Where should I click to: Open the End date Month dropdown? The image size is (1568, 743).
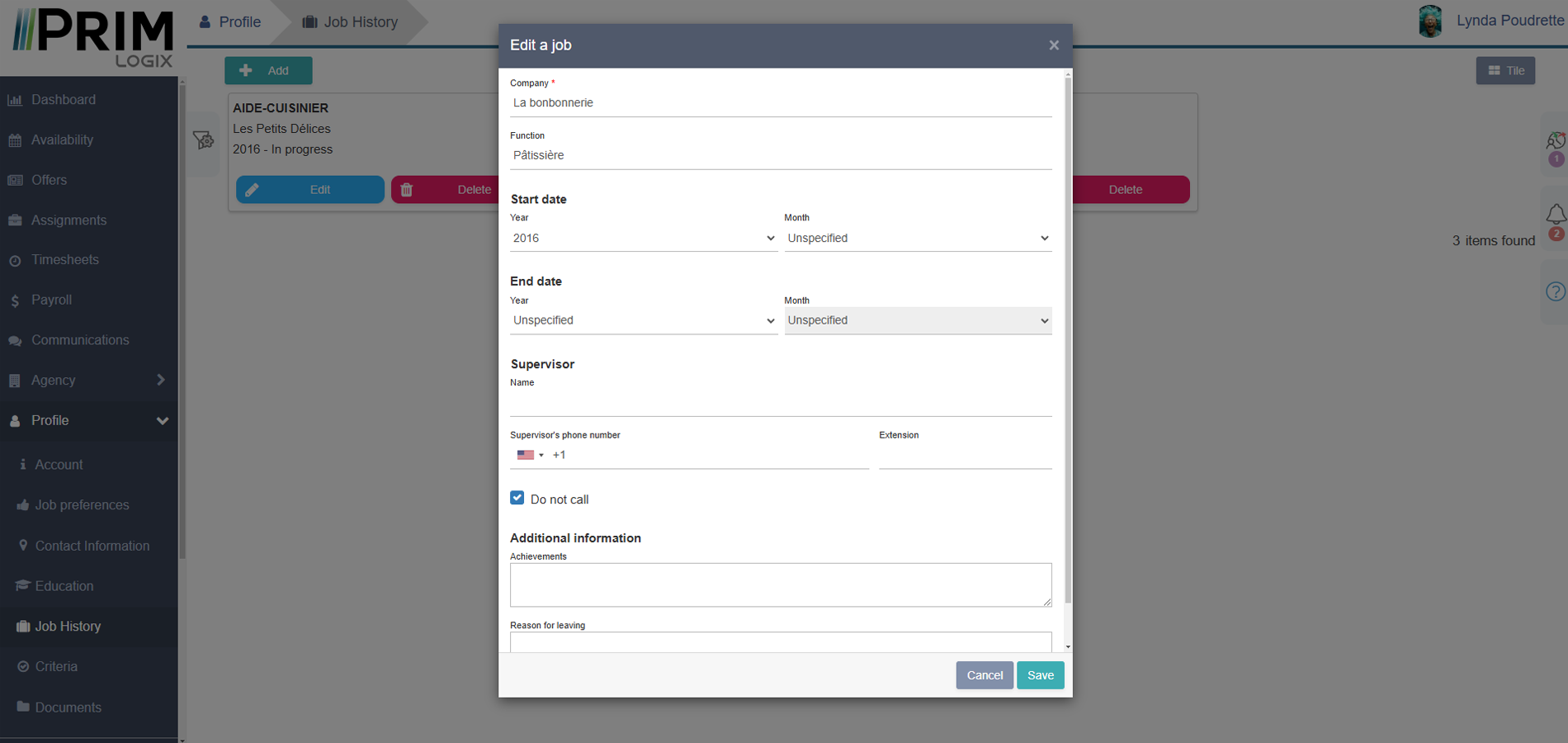917,321
